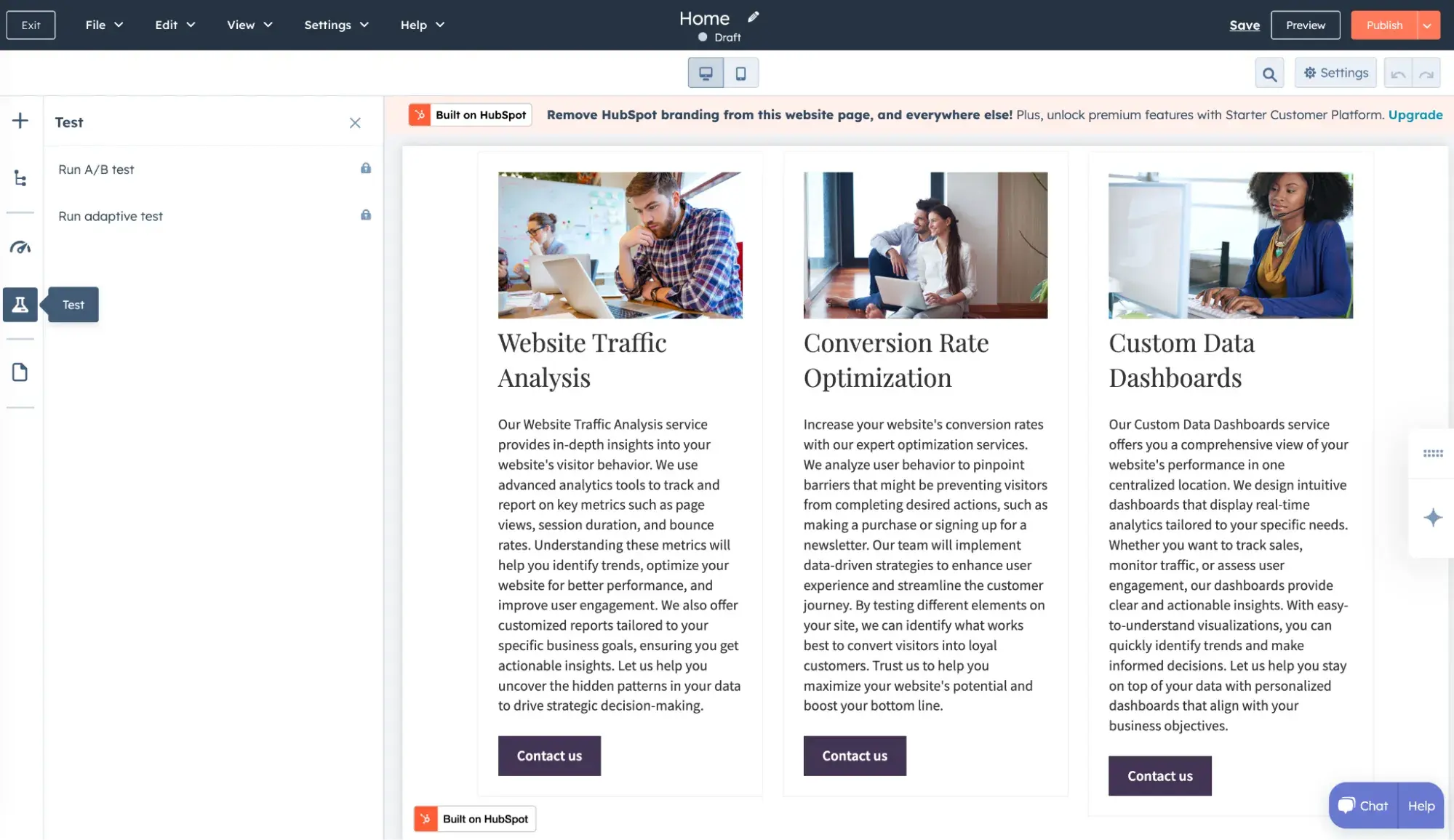Image resolution: width=1454 pixels, height=840 pixels.
Task: Click the Upgrade link in banner
Action: (x=1415, y=115)
